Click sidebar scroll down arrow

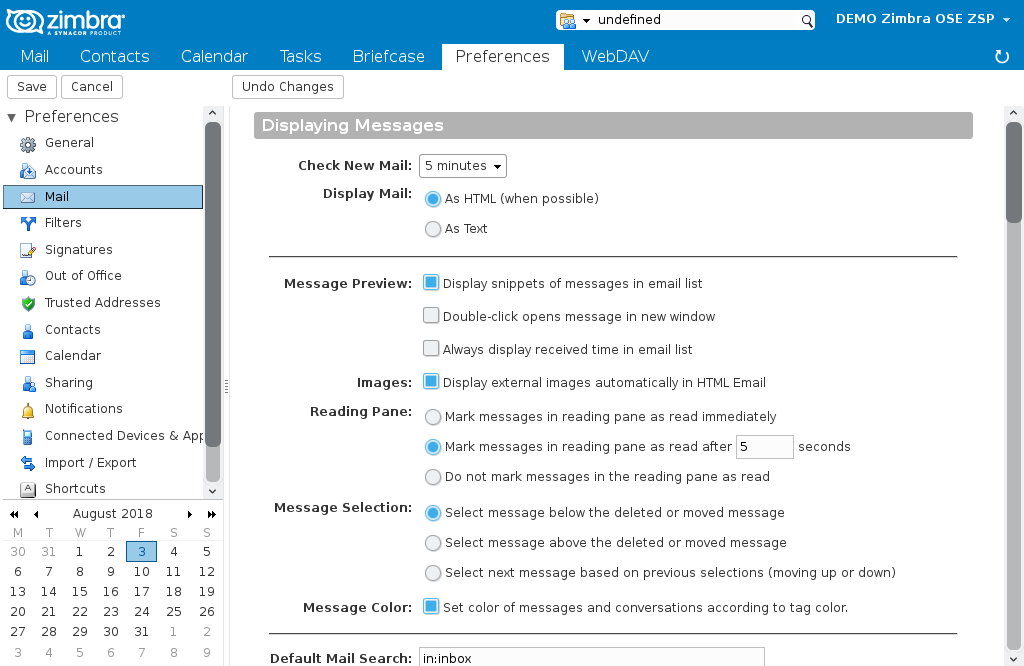point(212,491)
